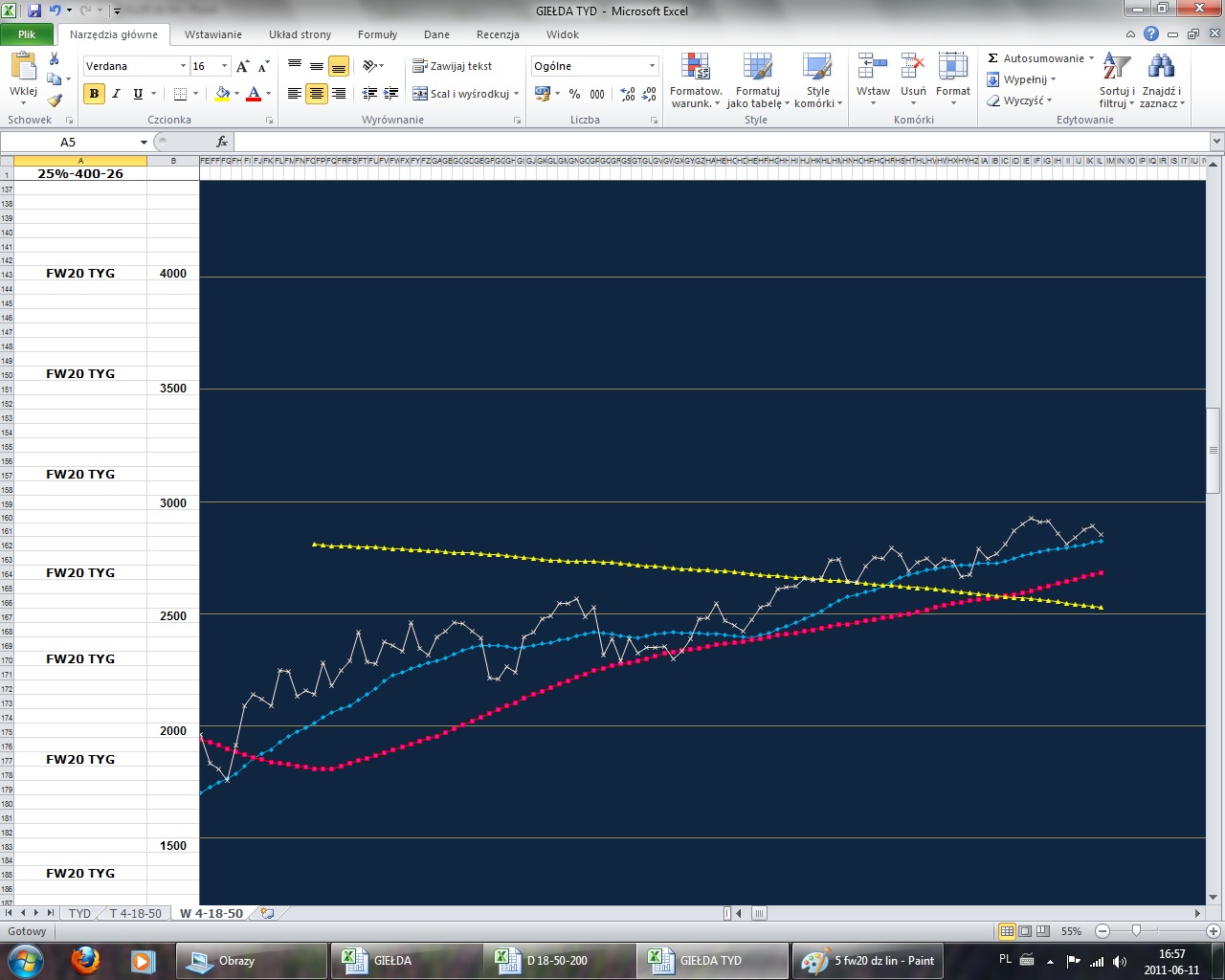Open the Verdana font name dropdown
Image resolution: width=1225 pixels, height=980 pixels.
coord(183,66)
